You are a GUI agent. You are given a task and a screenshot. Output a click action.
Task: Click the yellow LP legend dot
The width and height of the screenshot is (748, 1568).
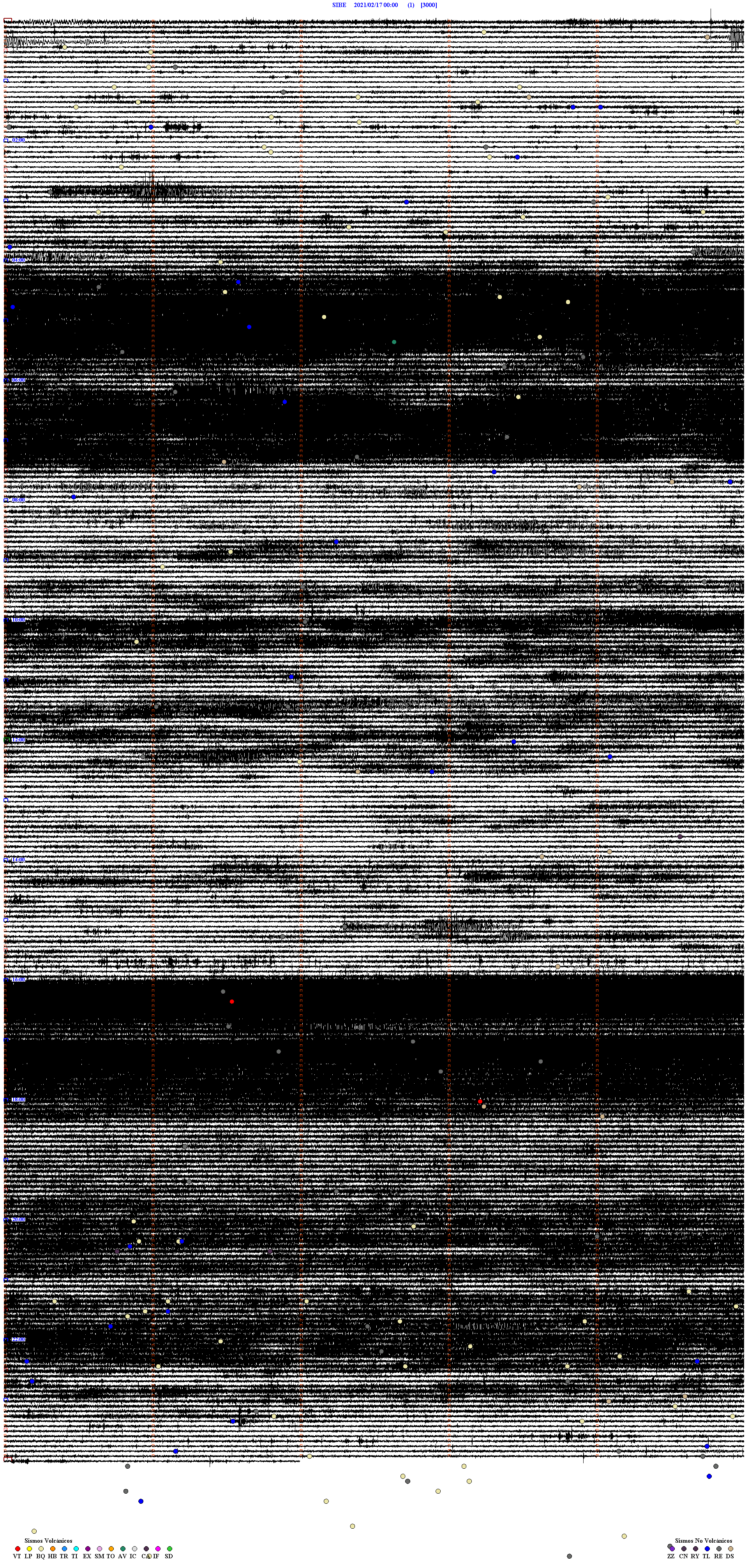click(x=29, y=1549)
